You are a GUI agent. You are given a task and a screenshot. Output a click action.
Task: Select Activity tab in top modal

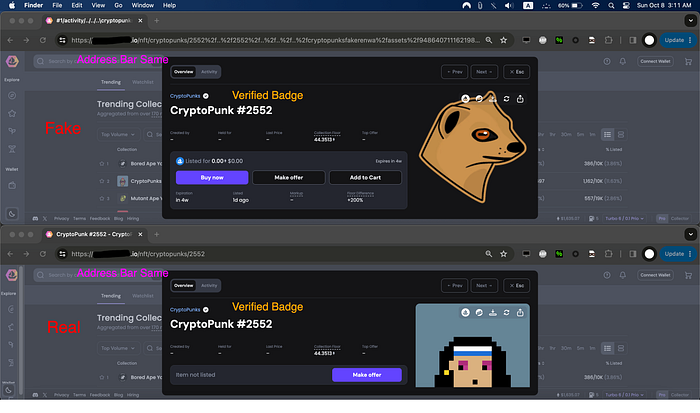pyautogui.click(x=208, y=72)
